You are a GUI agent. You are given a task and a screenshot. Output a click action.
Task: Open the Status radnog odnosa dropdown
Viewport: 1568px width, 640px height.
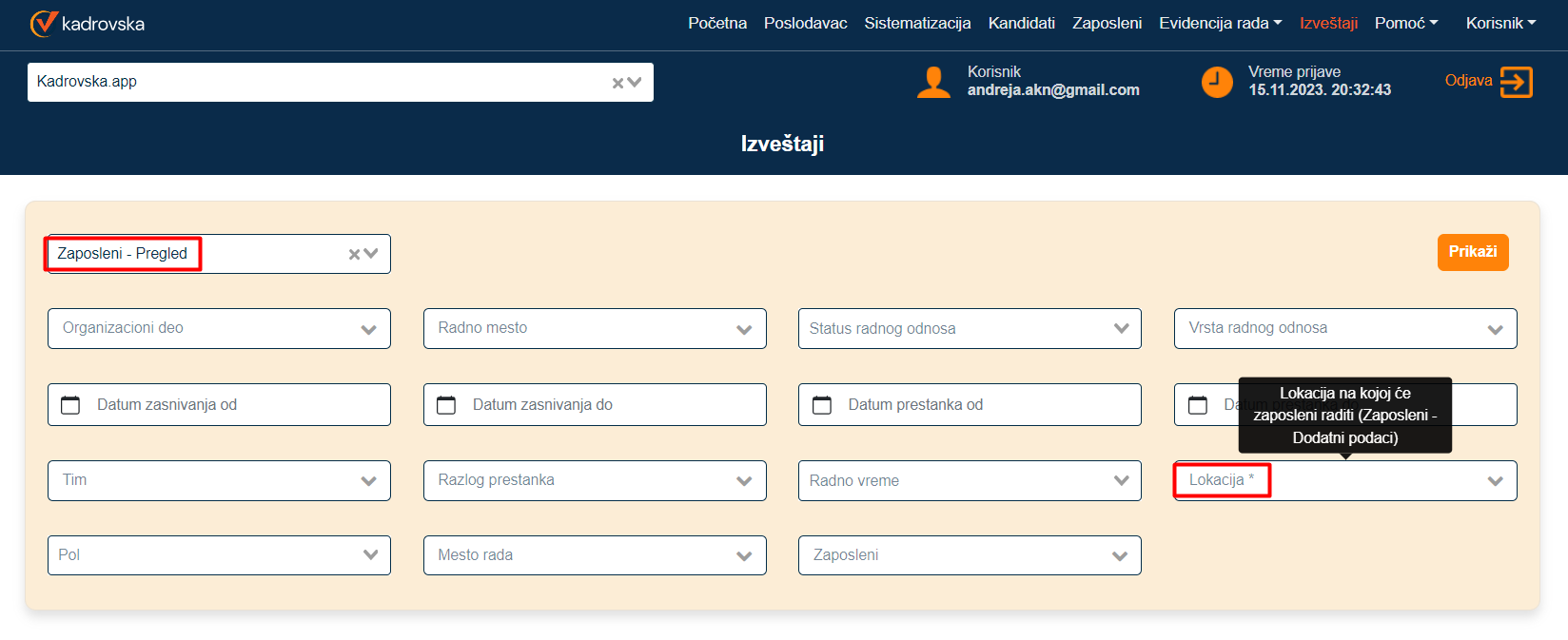(1121, 329)
